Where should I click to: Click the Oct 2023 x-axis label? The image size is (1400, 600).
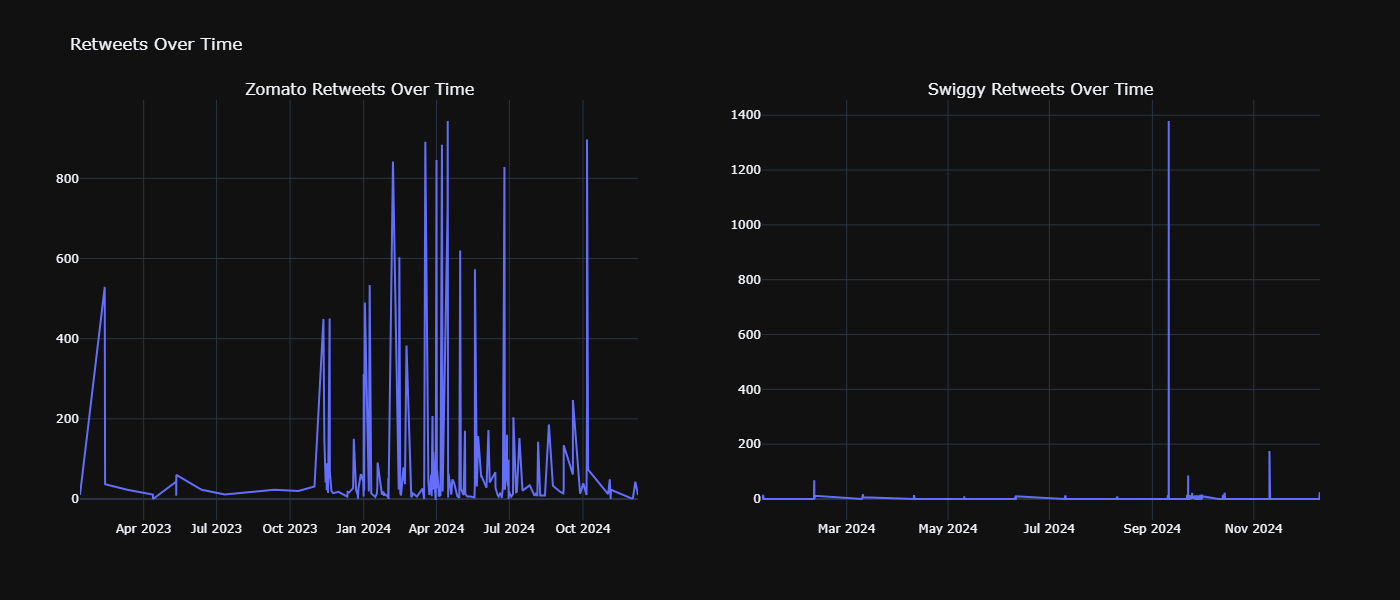(x=290, y=528)
